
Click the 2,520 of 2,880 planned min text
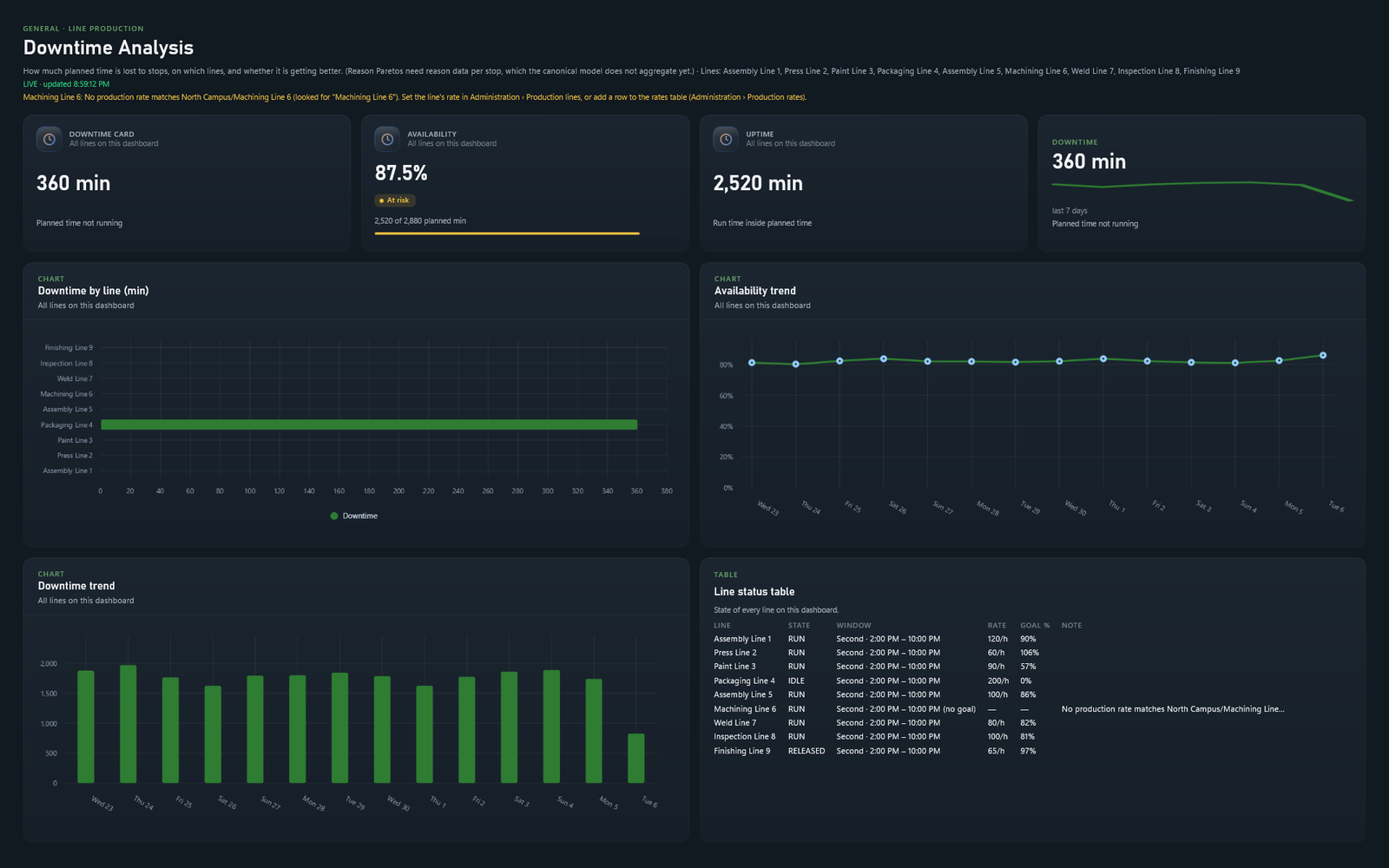click(420, 220)
